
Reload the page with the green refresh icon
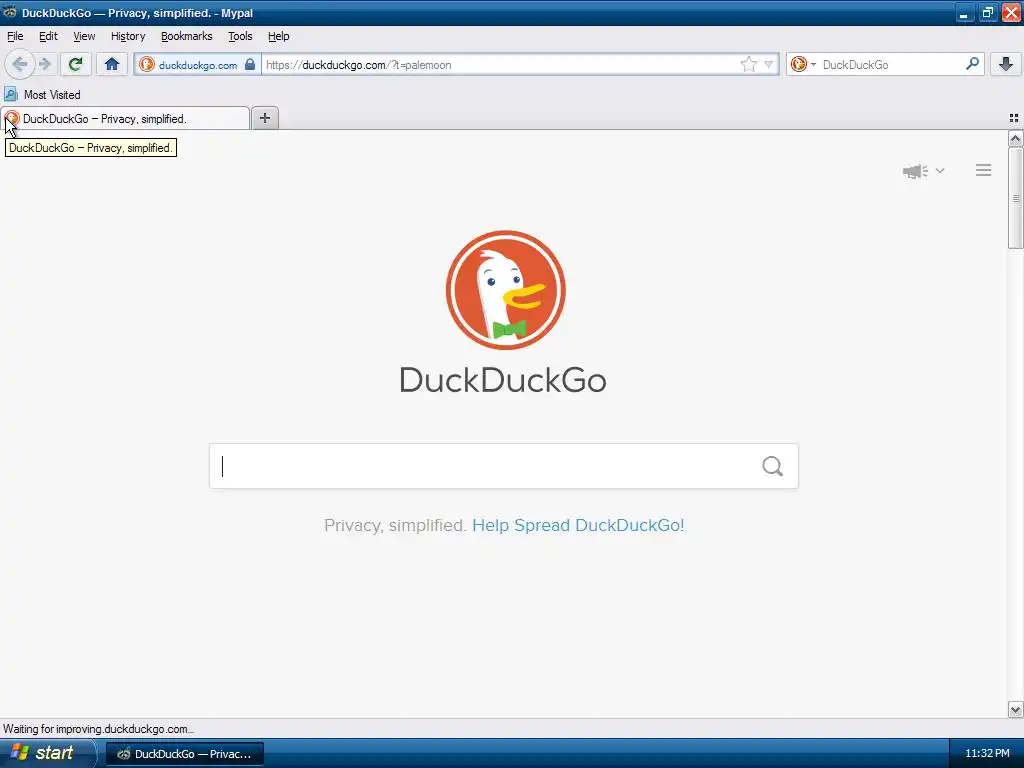(x=76, y=64)
